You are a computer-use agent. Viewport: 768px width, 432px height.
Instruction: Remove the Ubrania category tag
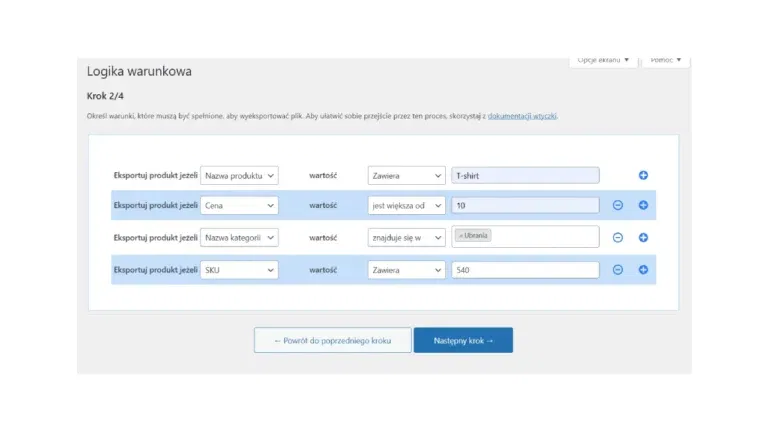click(x=461, y=236)
